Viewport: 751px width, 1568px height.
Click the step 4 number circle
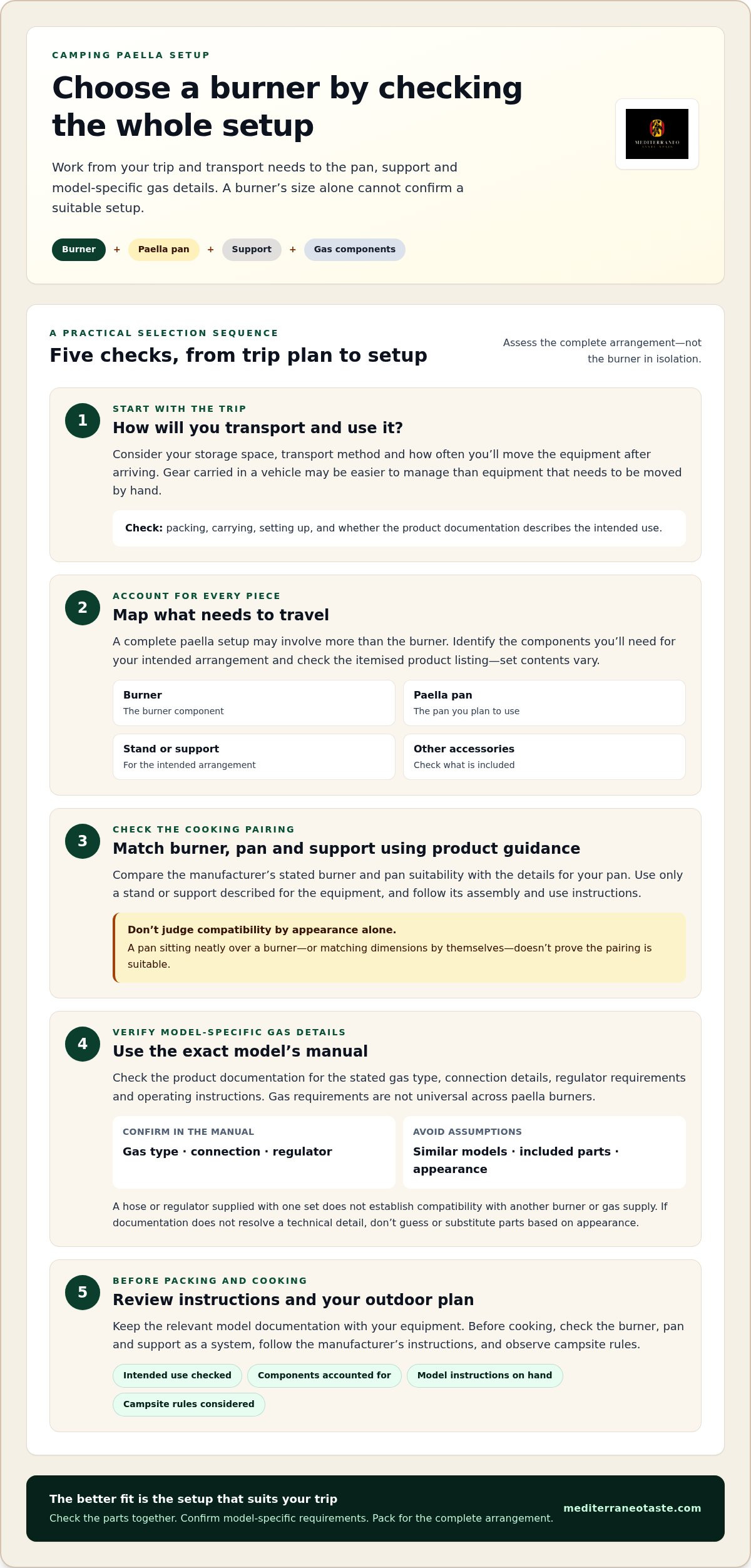click(x=83, y=1044)
